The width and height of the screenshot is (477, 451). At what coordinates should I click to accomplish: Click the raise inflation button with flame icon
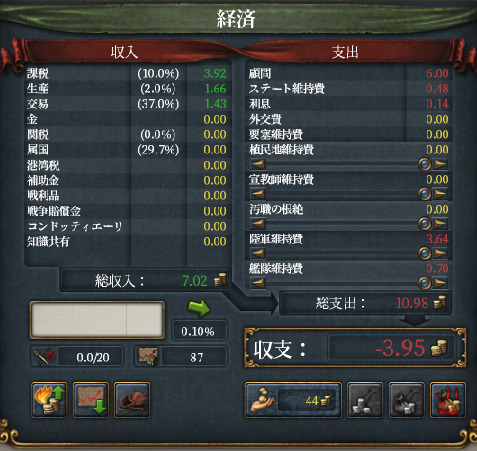[x=49, y=400]
